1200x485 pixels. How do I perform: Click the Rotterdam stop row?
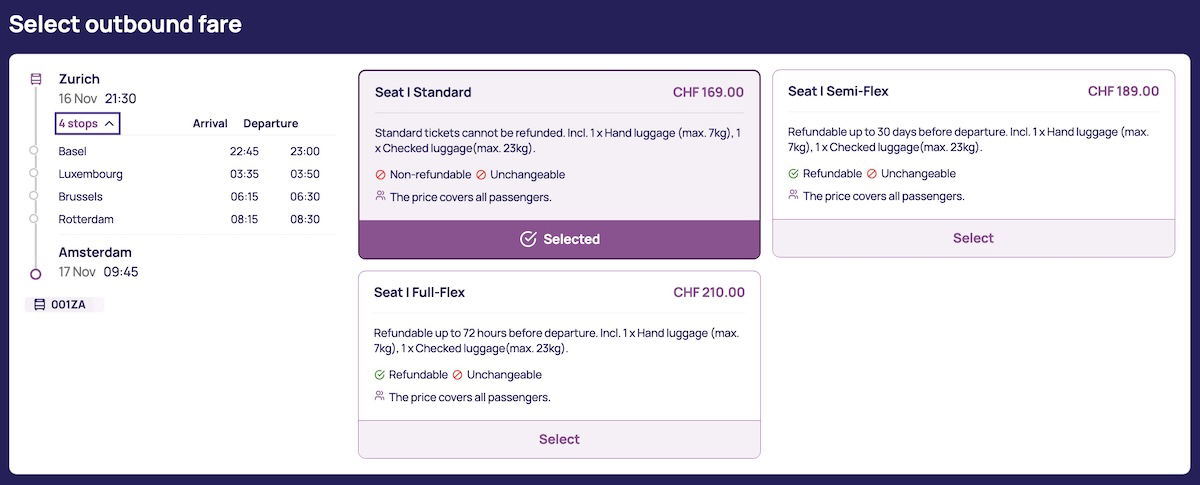pos(185,219)
